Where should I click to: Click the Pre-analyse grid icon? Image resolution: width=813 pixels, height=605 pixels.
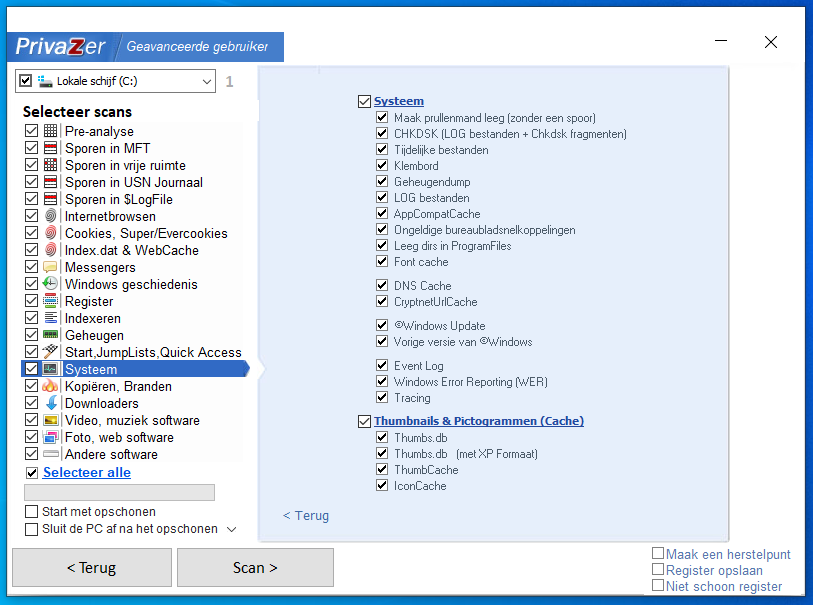pos(51,131)
